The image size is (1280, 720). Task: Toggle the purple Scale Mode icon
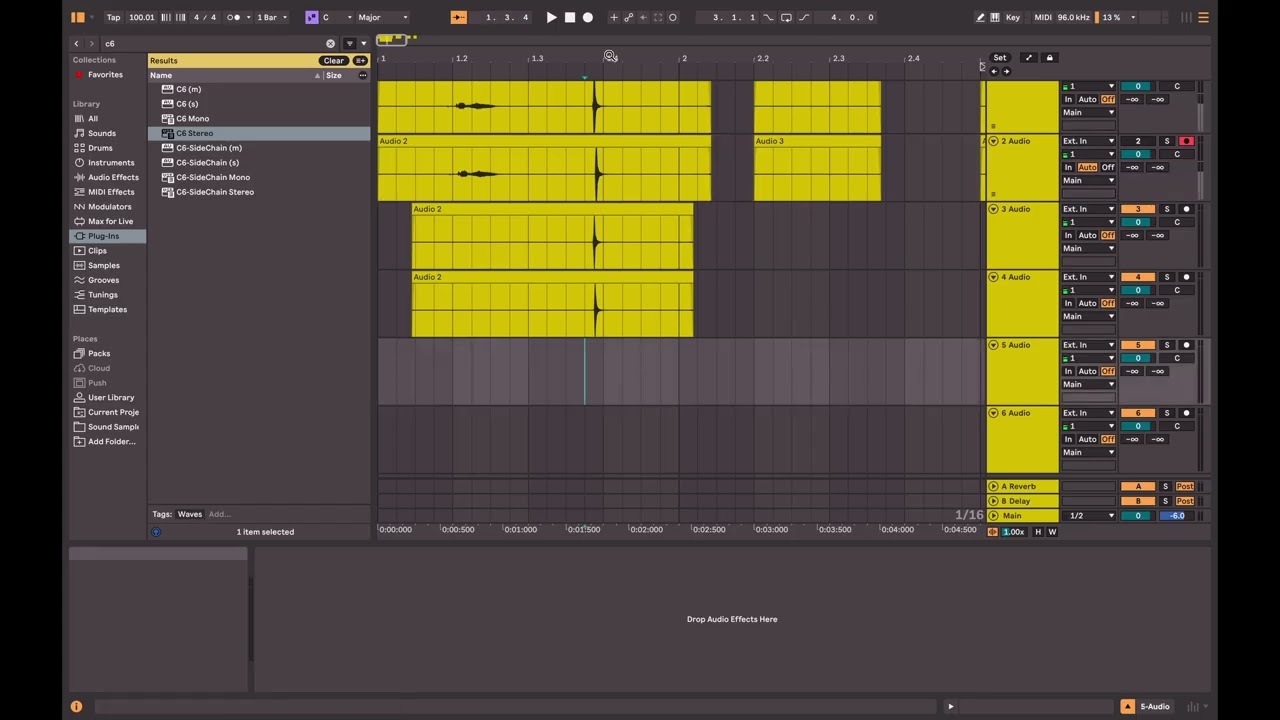tap(311, 17)
